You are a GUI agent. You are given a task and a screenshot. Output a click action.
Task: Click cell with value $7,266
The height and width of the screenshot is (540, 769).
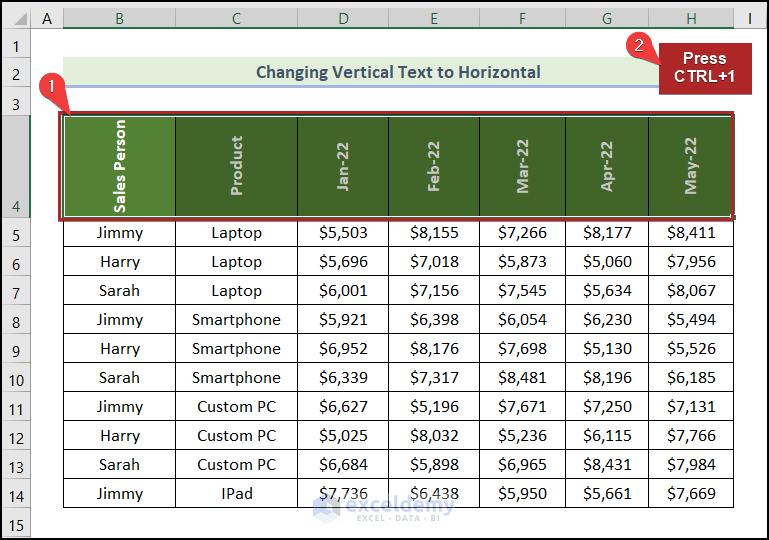pyautogui.click(x=522, y=232)
